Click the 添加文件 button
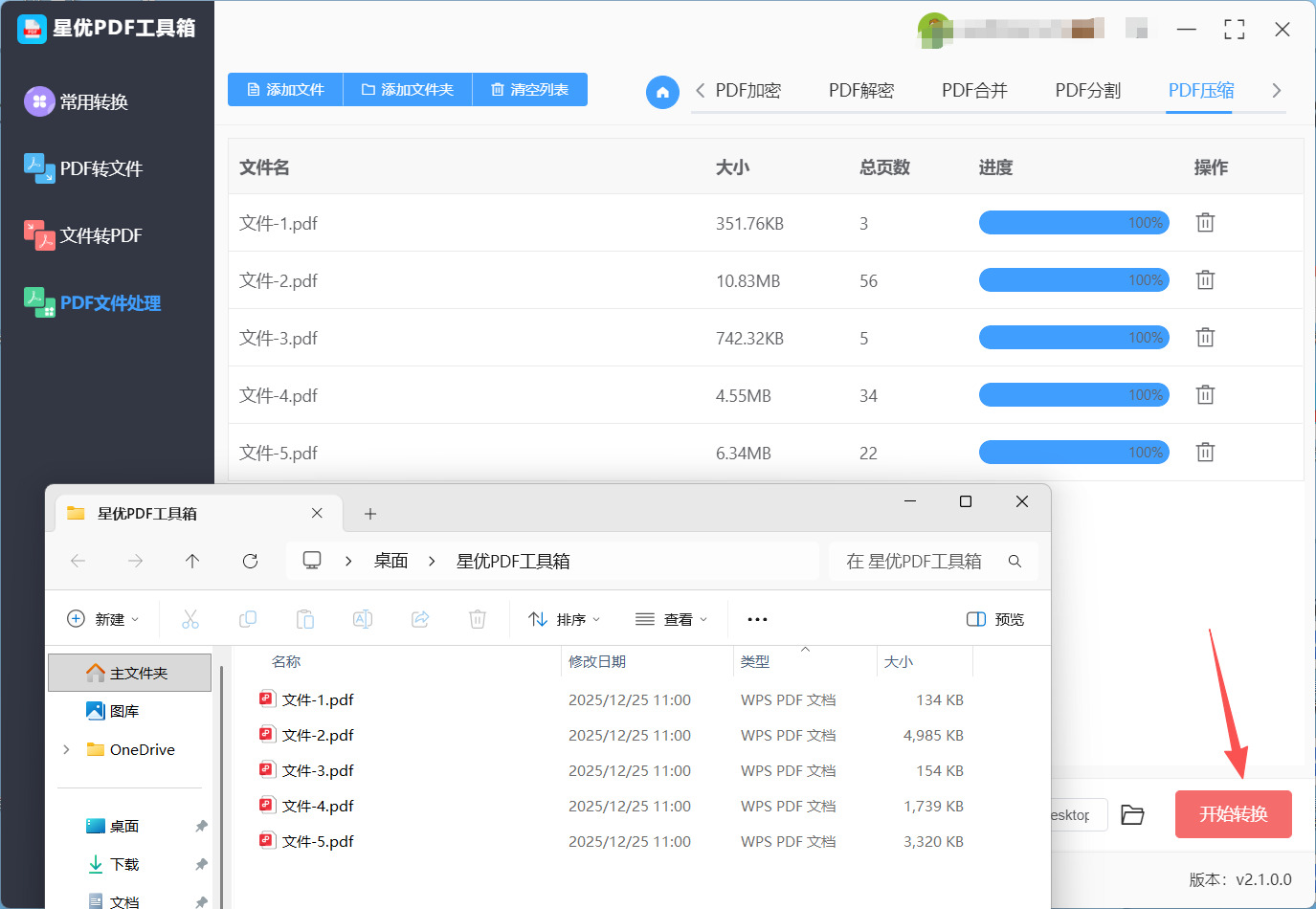 [285, 90]
